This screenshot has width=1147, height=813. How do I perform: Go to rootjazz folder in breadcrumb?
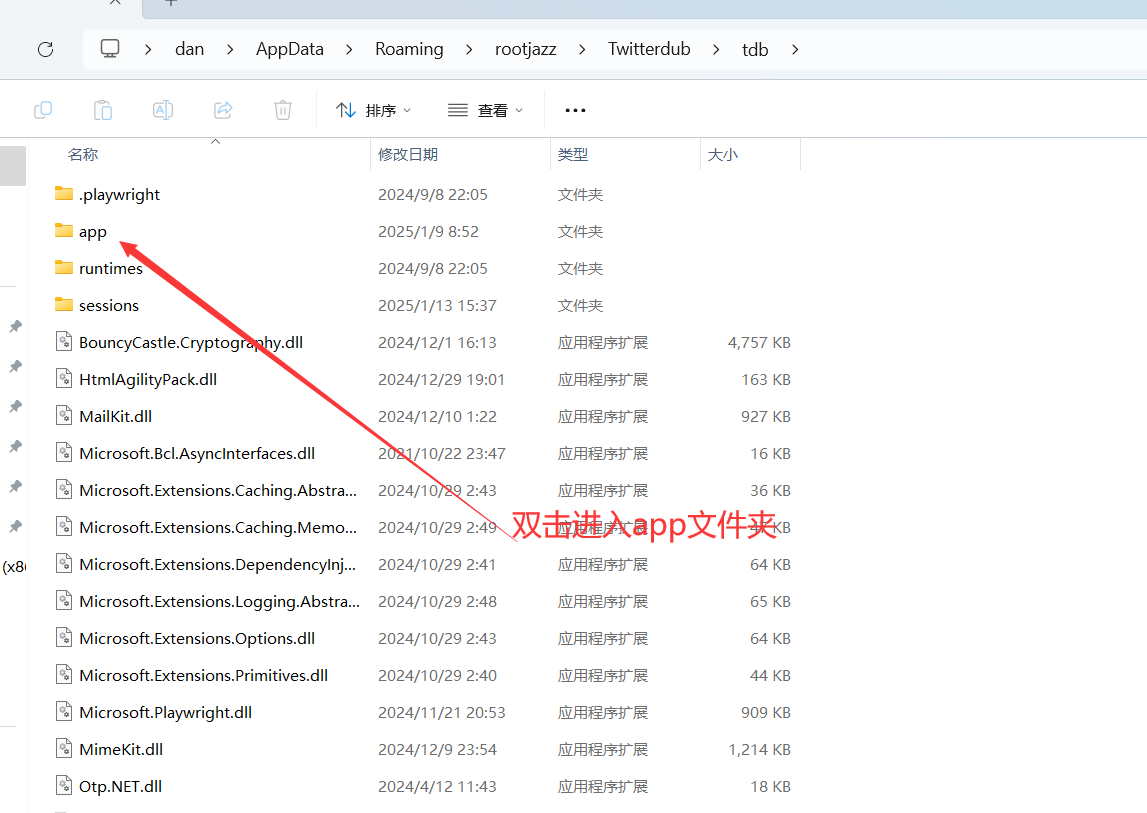pos(526,49)
